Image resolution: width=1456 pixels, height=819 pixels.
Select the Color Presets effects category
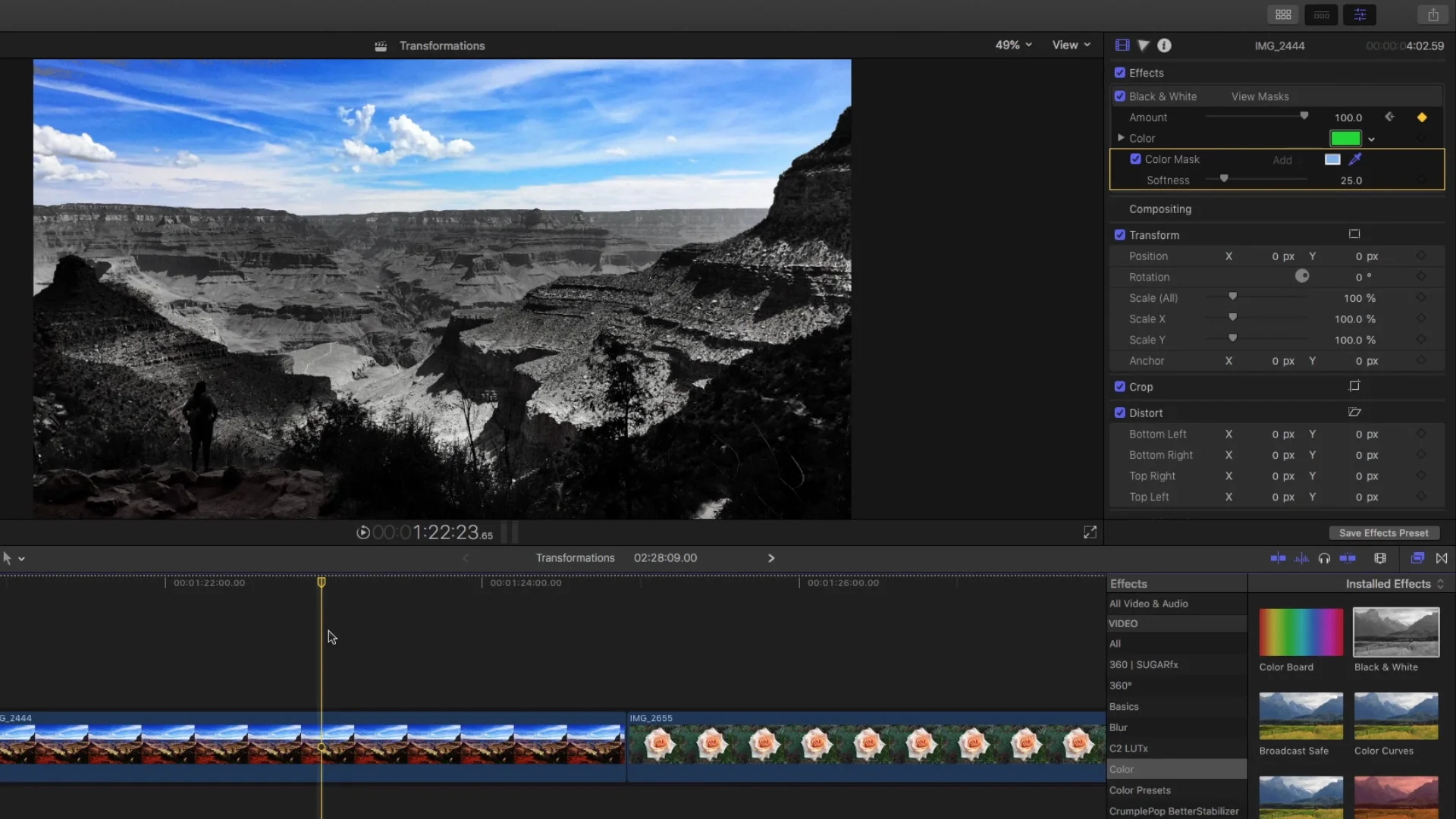coord(1140,790)
